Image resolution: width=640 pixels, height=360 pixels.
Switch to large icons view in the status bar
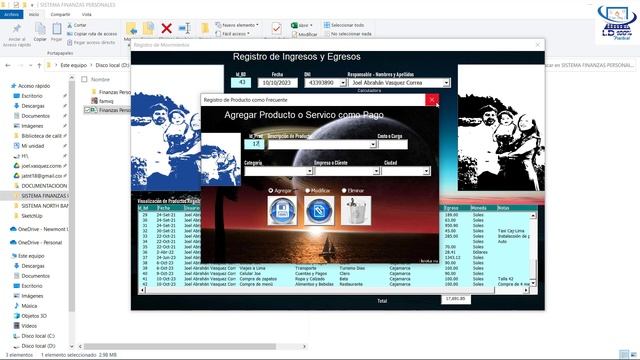(x=634, y=355)
